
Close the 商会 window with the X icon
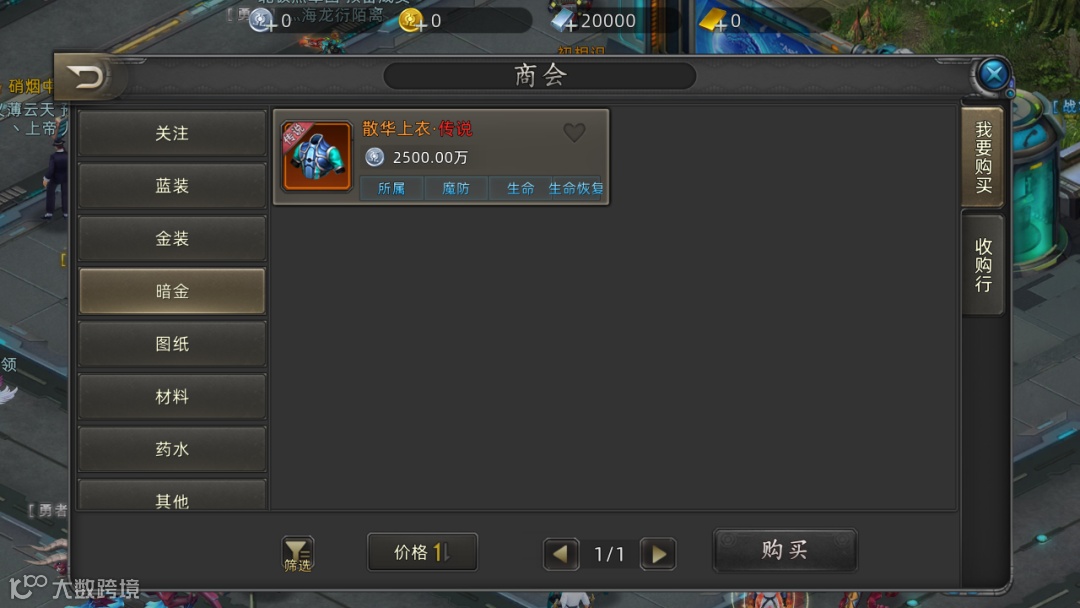[x=993, y=74]
